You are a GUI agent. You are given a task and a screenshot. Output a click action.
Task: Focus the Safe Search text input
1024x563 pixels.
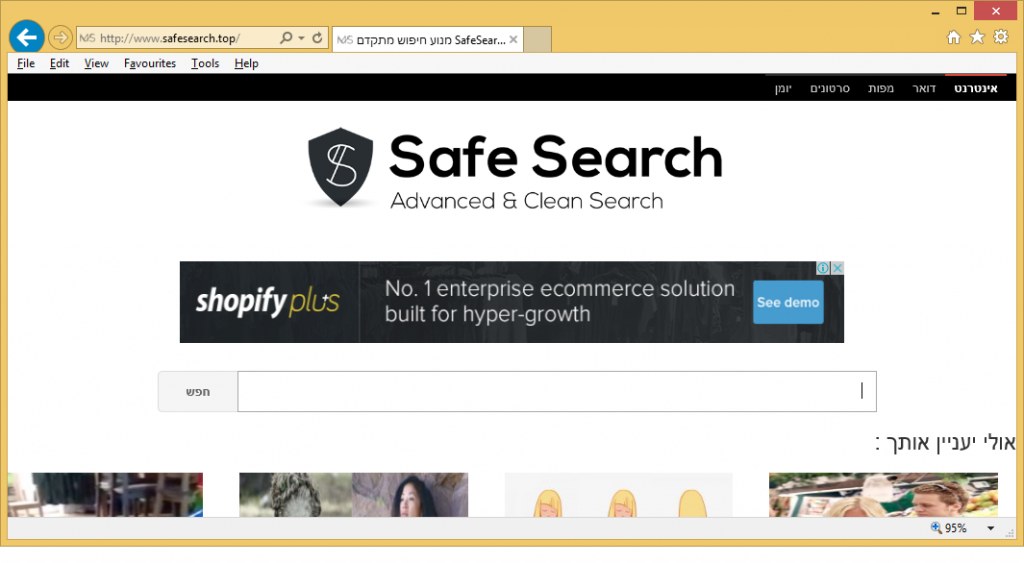coord(557,392)
